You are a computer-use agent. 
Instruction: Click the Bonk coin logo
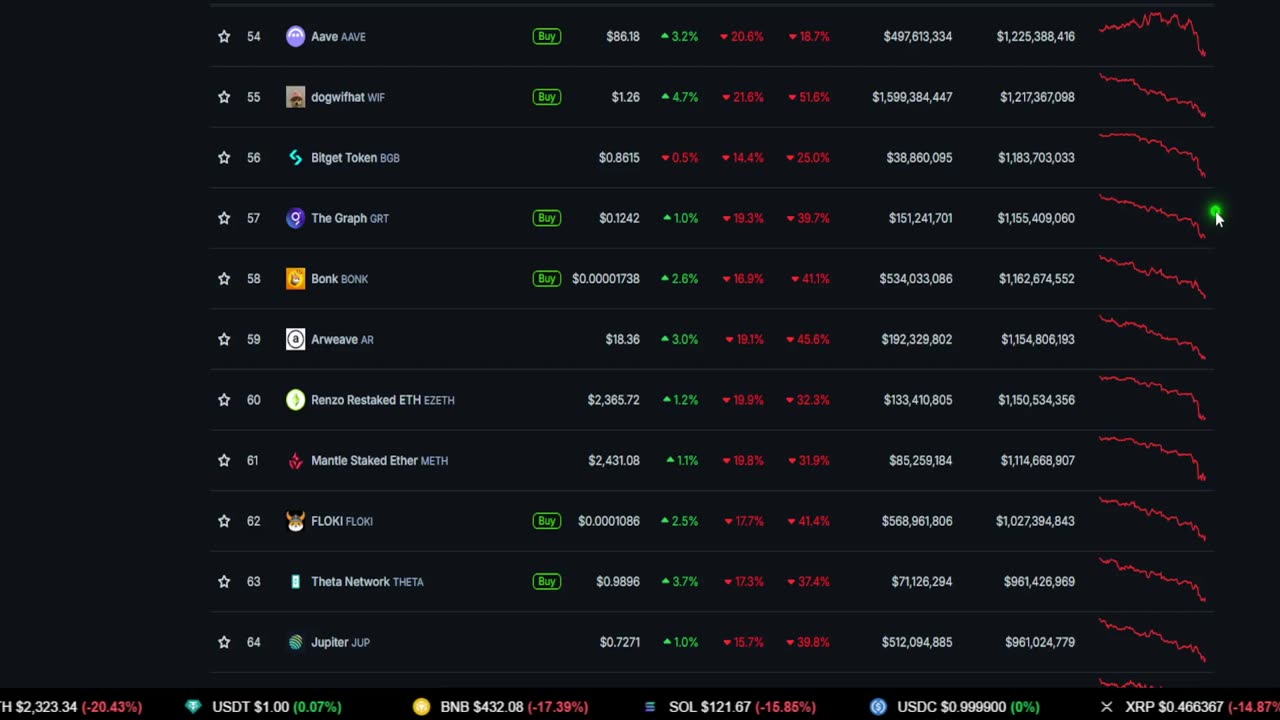[x=295, y=278]
